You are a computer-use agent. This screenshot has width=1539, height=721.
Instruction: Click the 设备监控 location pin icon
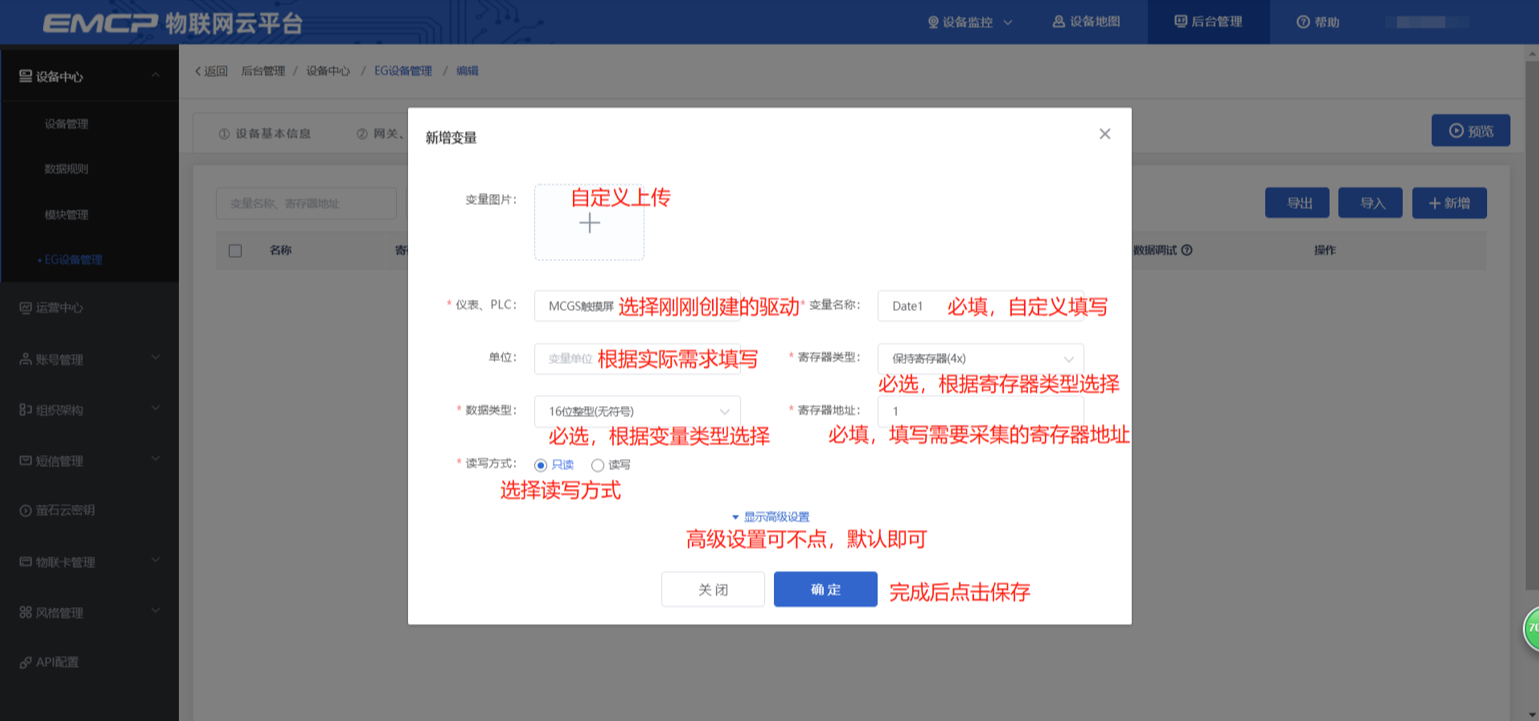tap(933, 22)
